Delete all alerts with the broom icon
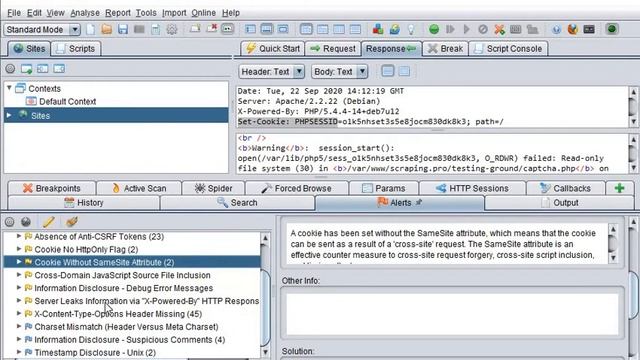The height and width of the screenshot is (360, 640). click(x=71, y=222)
